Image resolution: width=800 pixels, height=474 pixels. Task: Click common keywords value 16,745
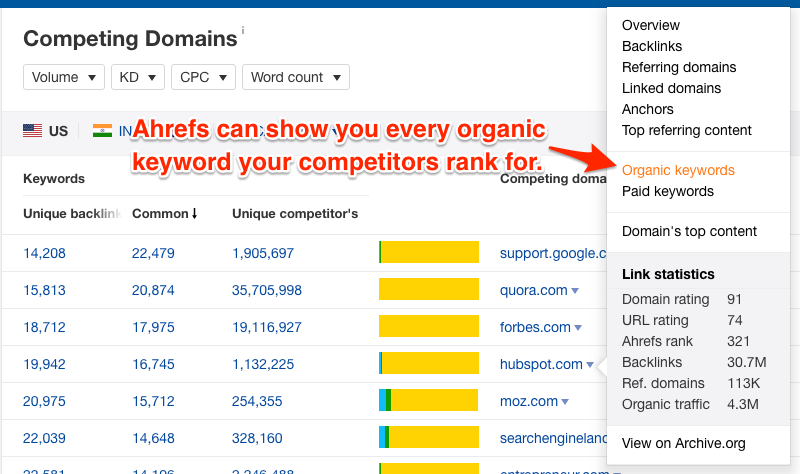pyautogui.click(x=153, y=364)
